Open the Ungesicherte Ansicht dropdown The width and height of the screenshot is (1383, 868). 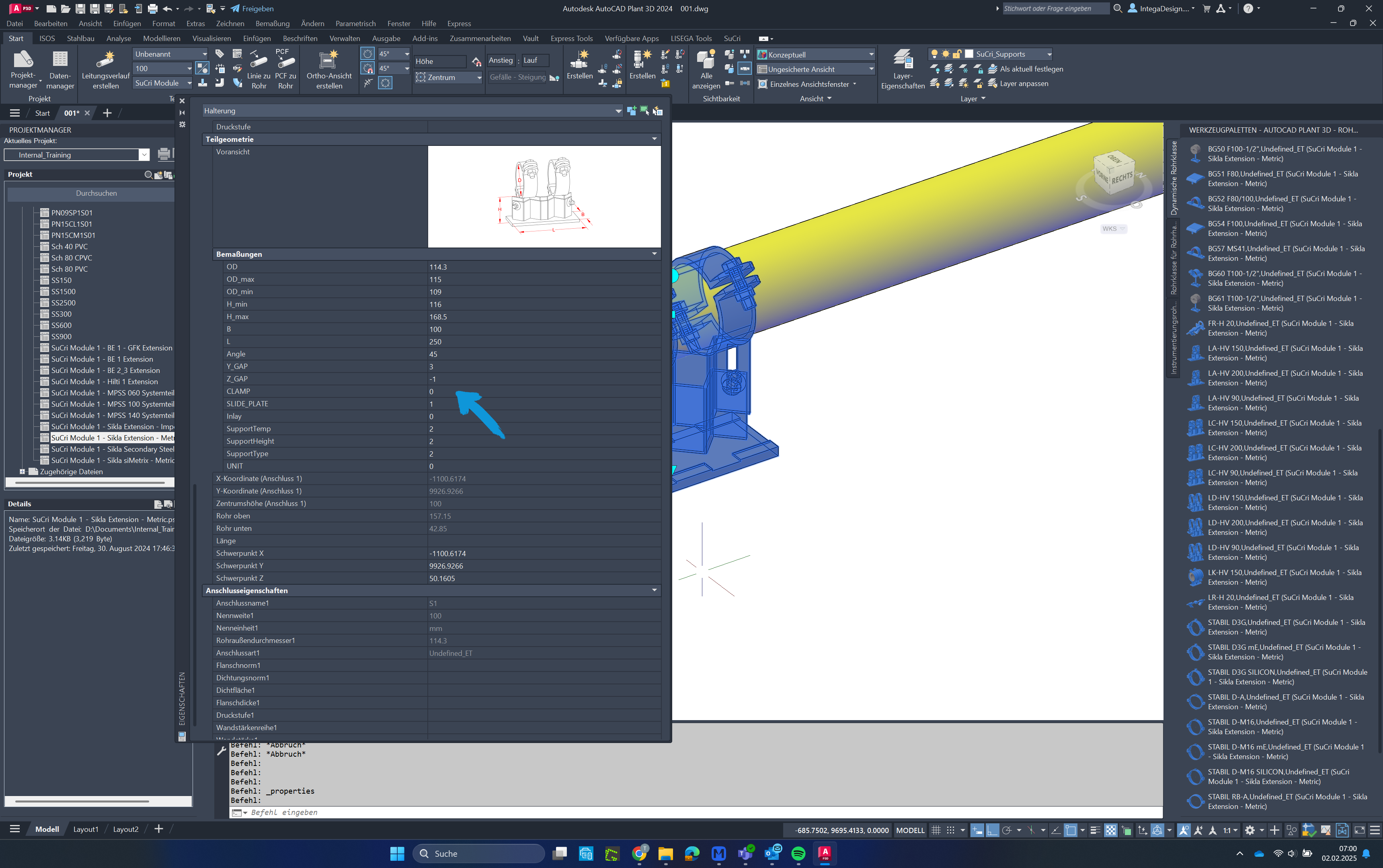[816, 69]
